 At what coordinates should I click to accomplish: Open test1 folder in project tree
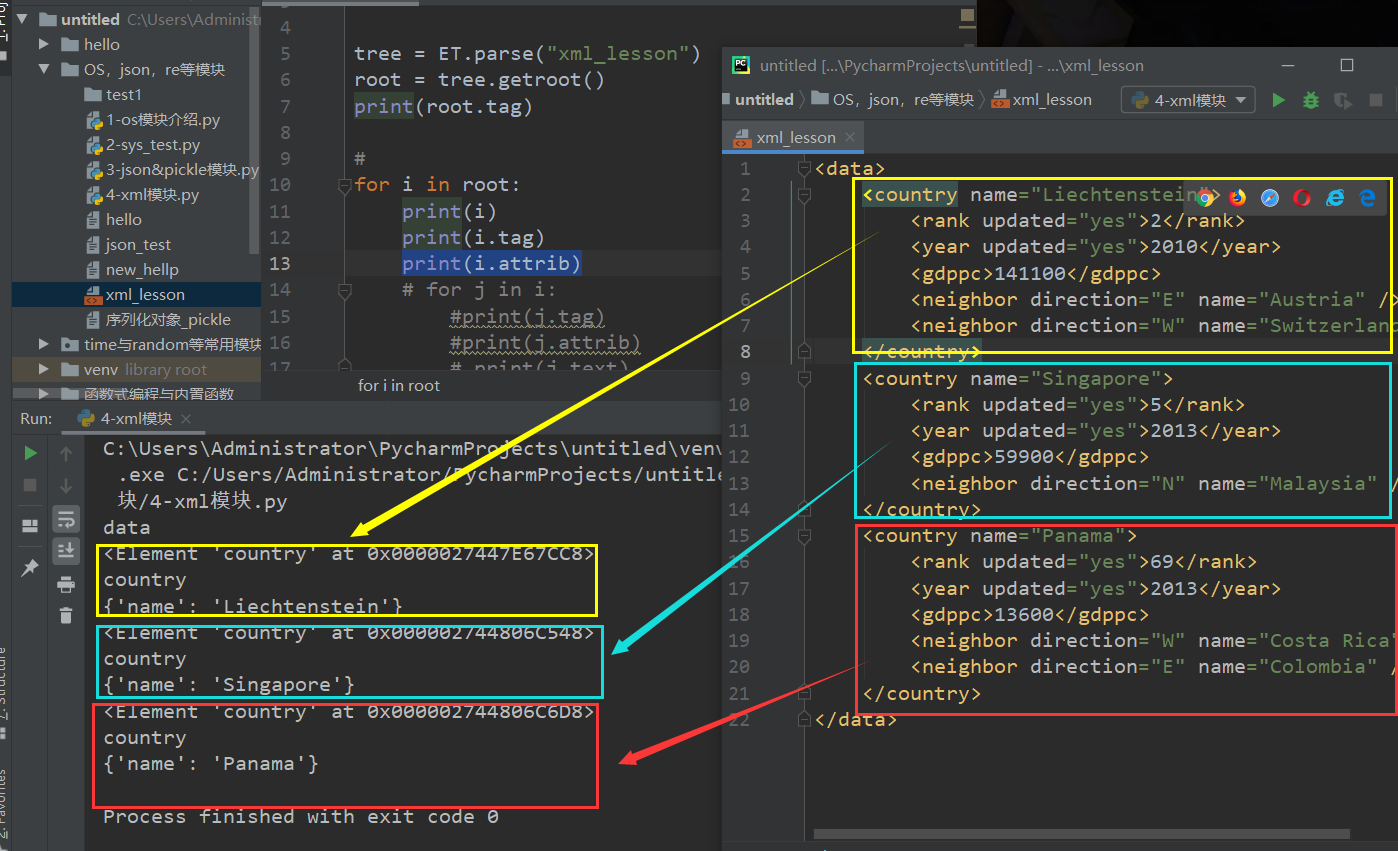click(x=113, y=94)
